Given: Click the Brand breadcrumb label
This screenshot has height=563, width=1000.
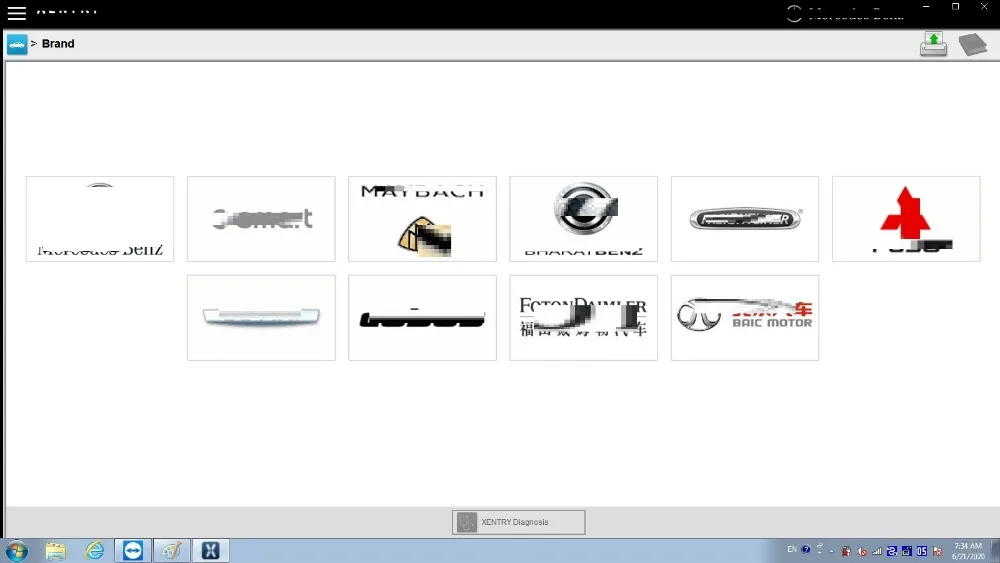Looking at the screenshot, I should coord(58,44).
